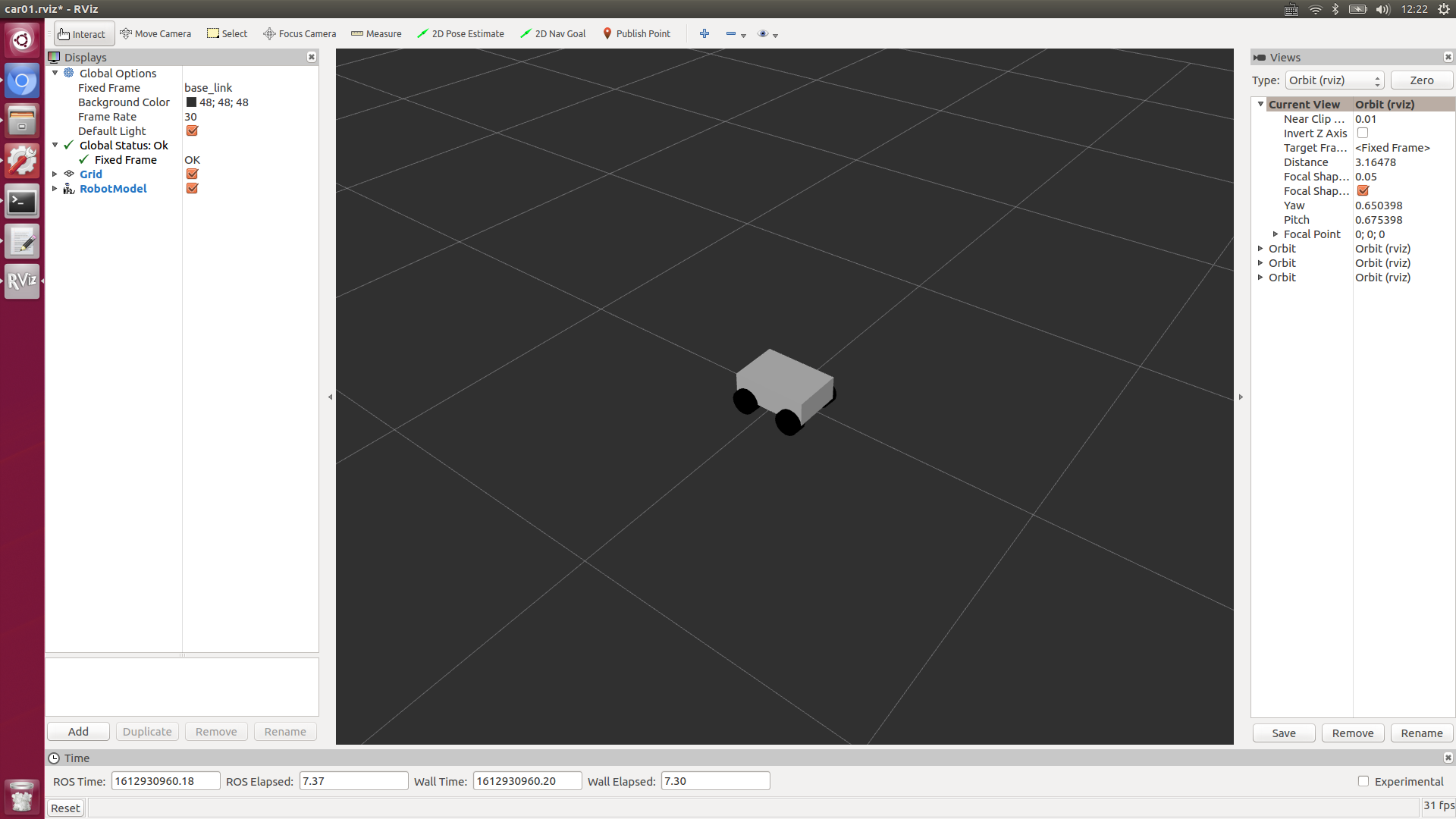Activate the Move Camera tool
Image resolution: width=1456 pixels, height=819 pixels.
155,34
